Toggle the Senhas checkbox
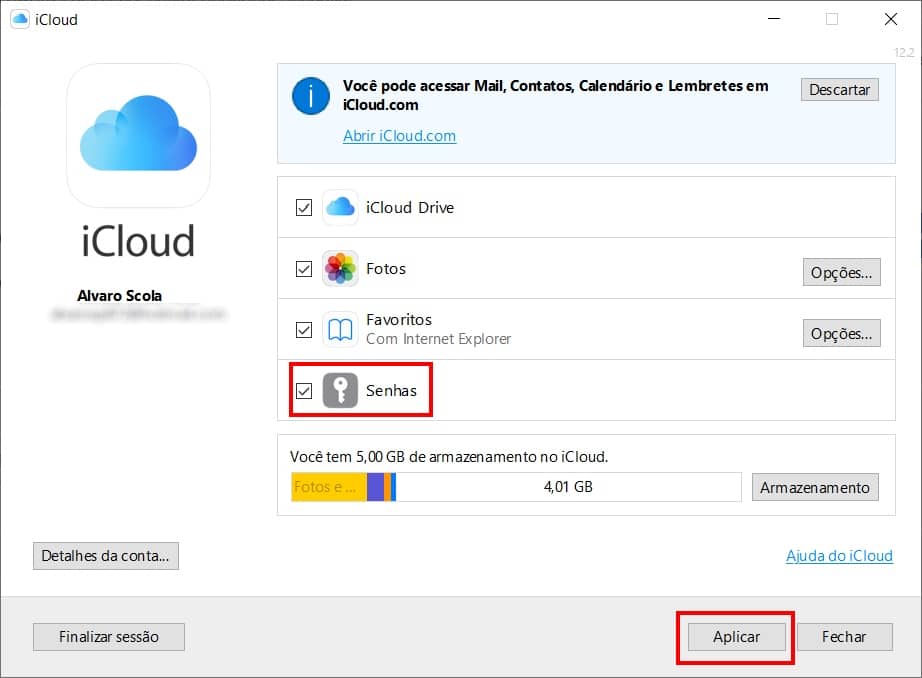The height and width of the screenshot is (678, 922). point(303,390)
